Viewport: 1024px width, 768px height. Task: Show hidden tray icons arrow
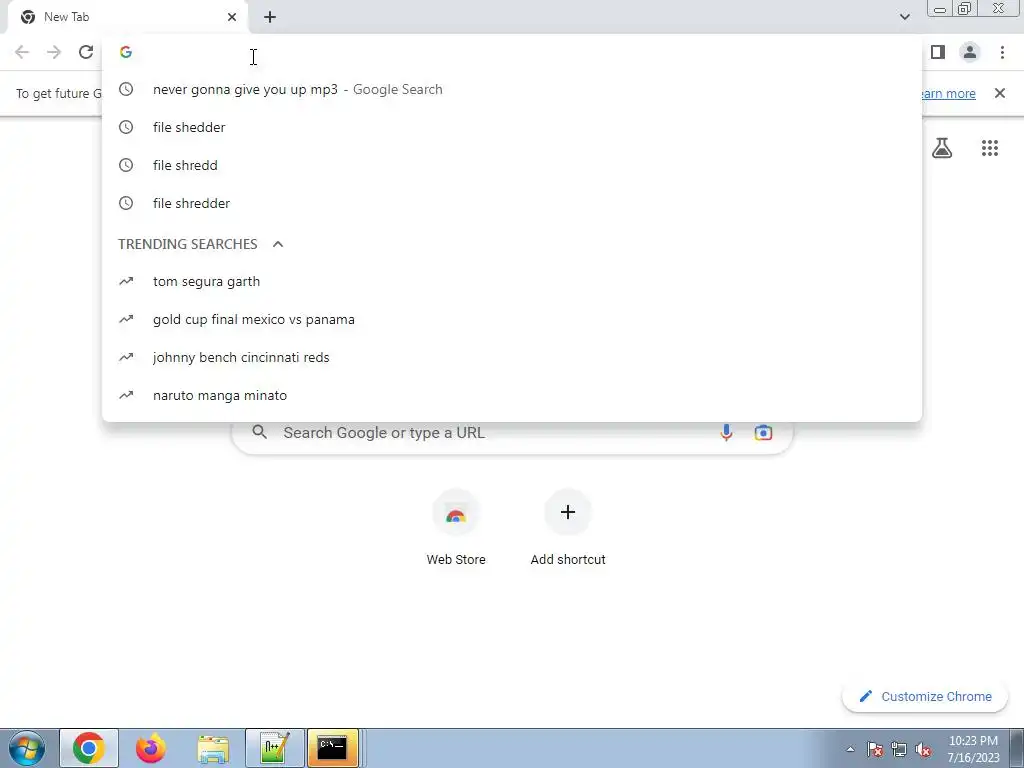[x=850, y=750]
